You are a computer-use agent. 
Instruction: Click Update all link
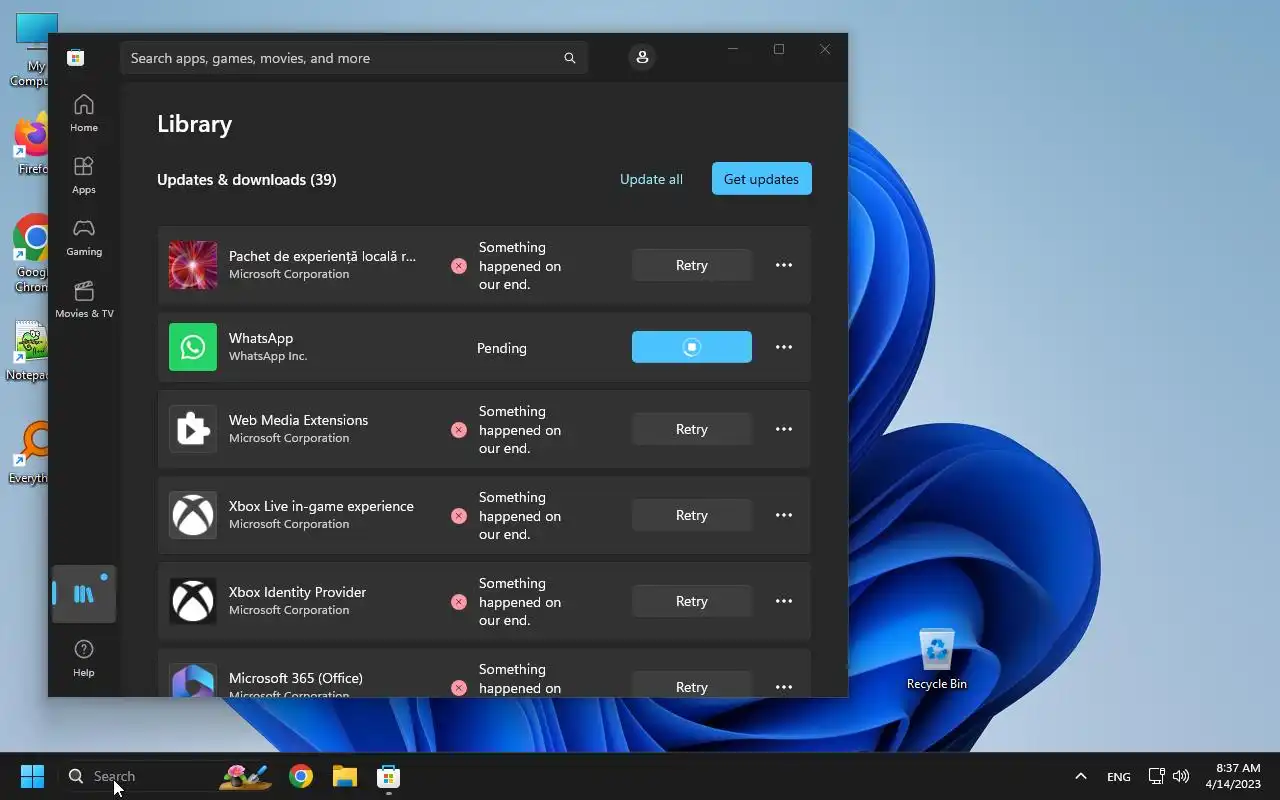tap(651, 179)
